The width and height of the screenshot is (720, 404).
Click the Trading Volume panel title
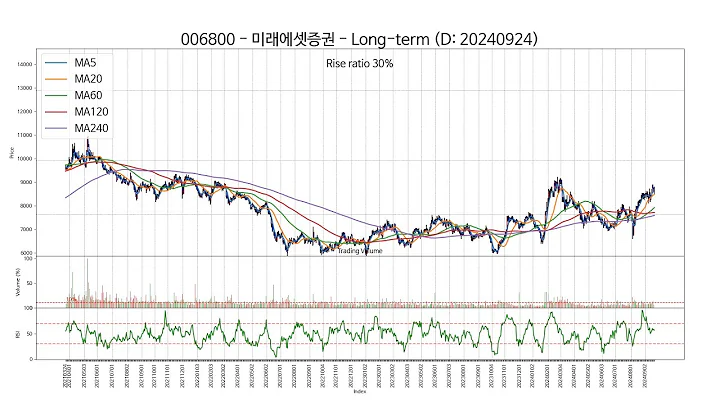pyautogui.click(x=360, y=251)
